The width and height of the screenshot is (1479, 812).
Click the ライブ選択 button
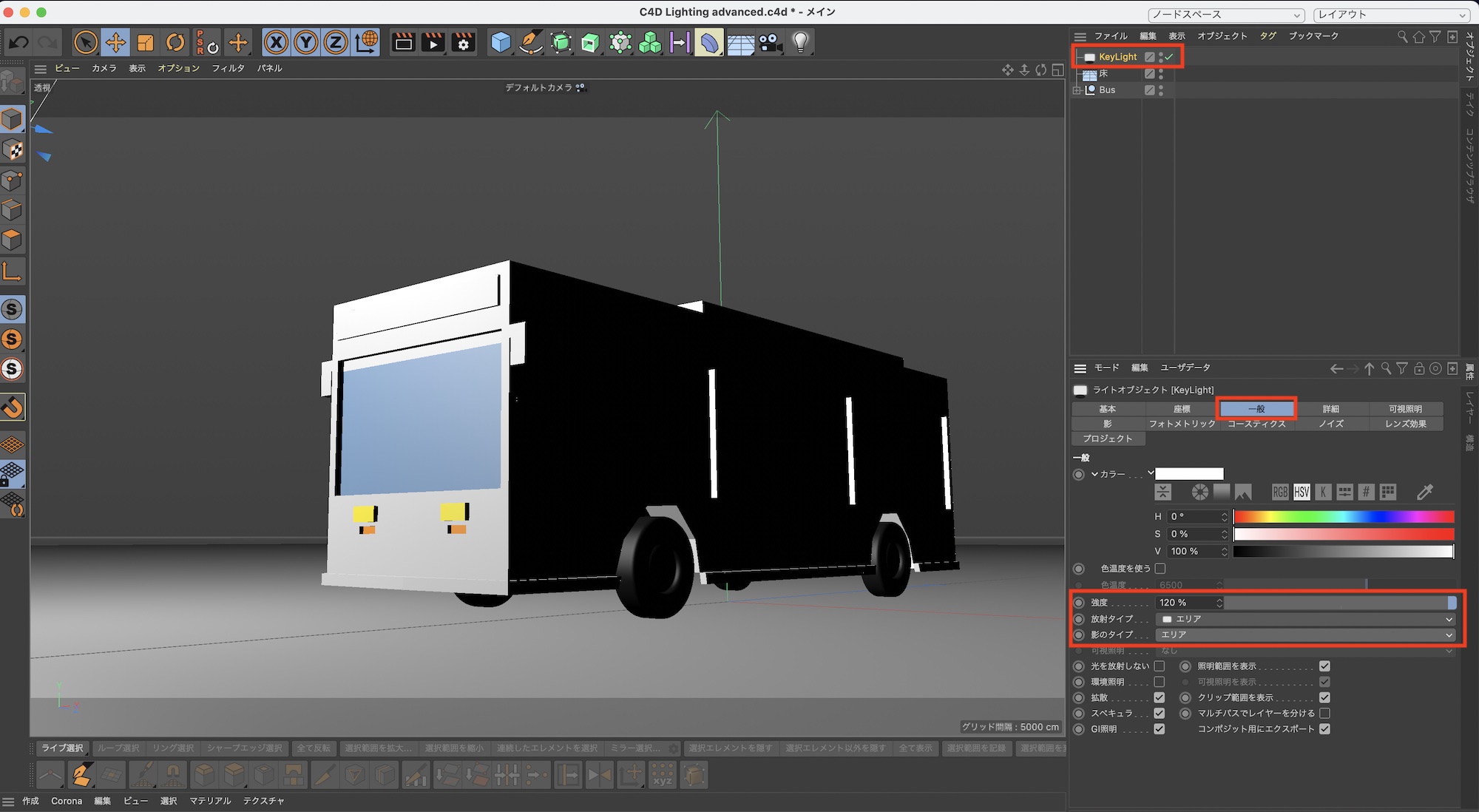point(62,748)
